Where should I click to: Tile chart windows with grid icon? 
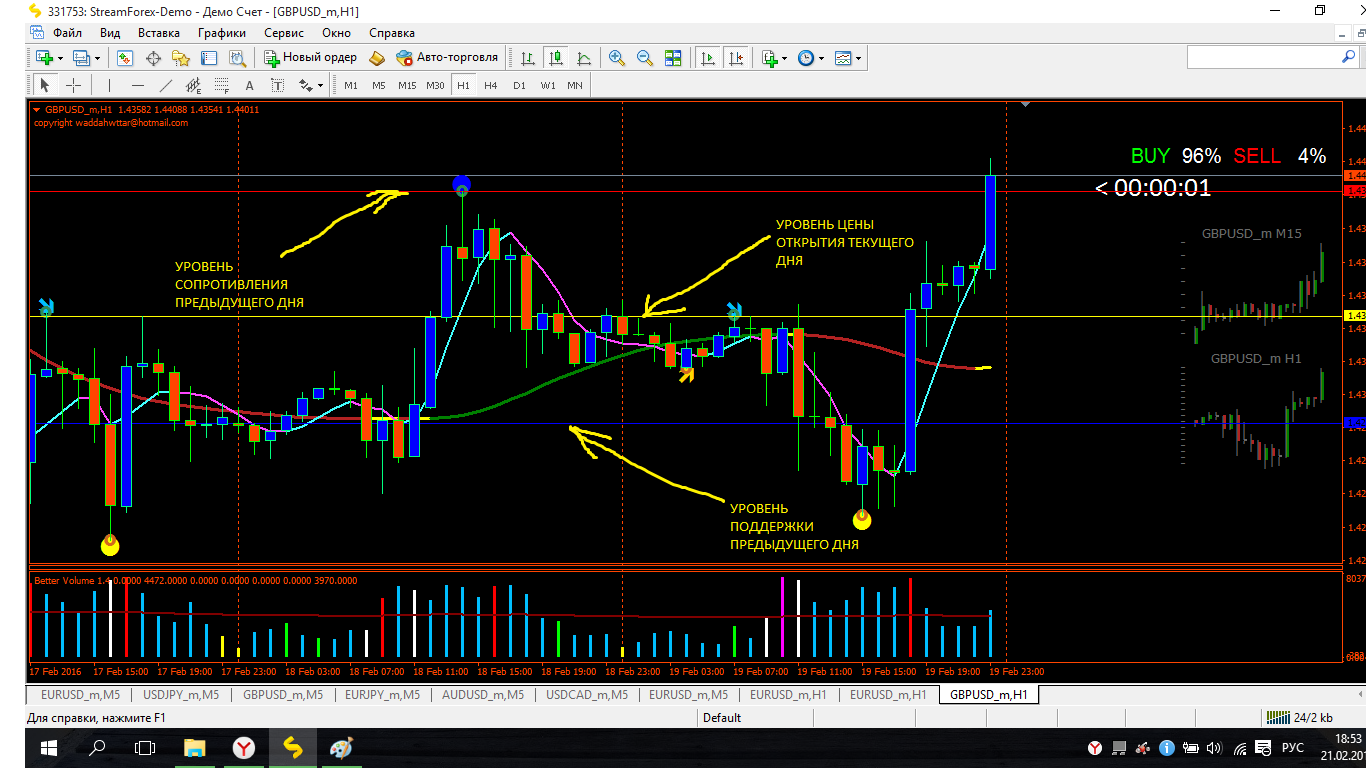click(x=673, y=58)
